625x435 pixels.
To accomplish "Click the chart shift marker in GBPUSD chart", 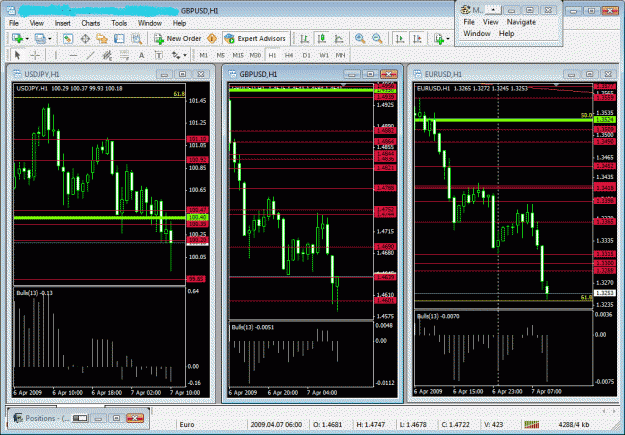I will [x=344, y=85].
